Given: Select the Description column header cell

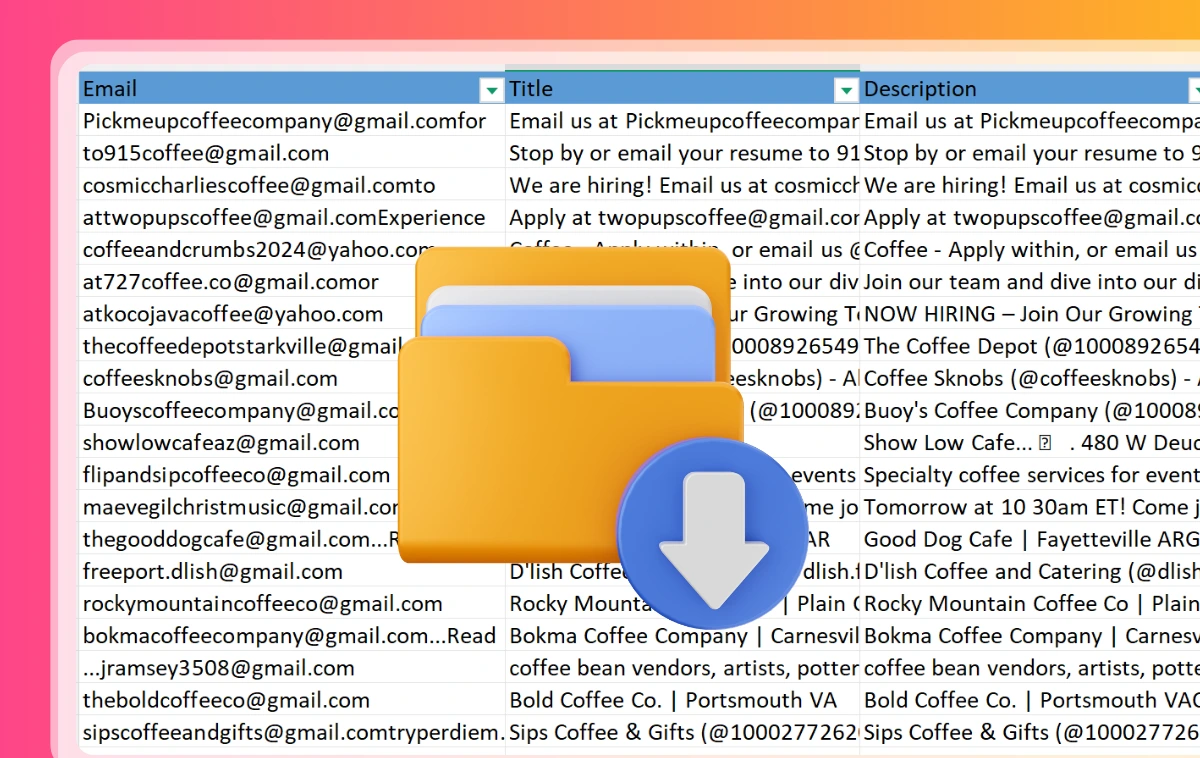Looking at the screenshot, I should [x=1030, y=88].
